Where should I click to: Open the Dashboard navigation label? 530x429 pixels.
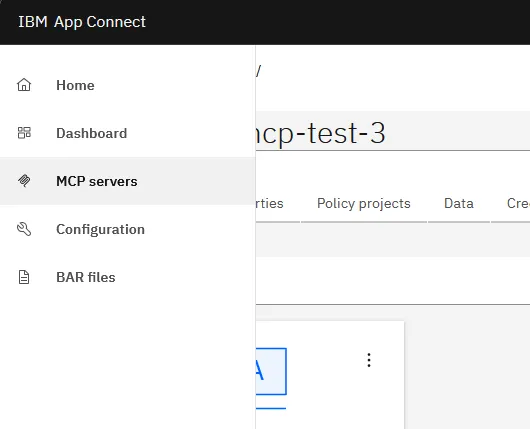92,133
